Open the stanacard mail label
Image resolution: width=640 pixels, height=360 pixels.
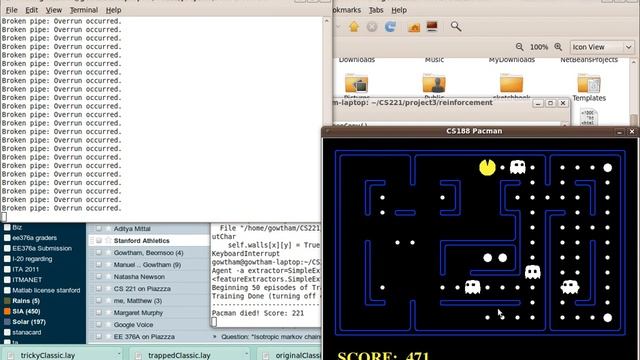(x=27, y=332)
